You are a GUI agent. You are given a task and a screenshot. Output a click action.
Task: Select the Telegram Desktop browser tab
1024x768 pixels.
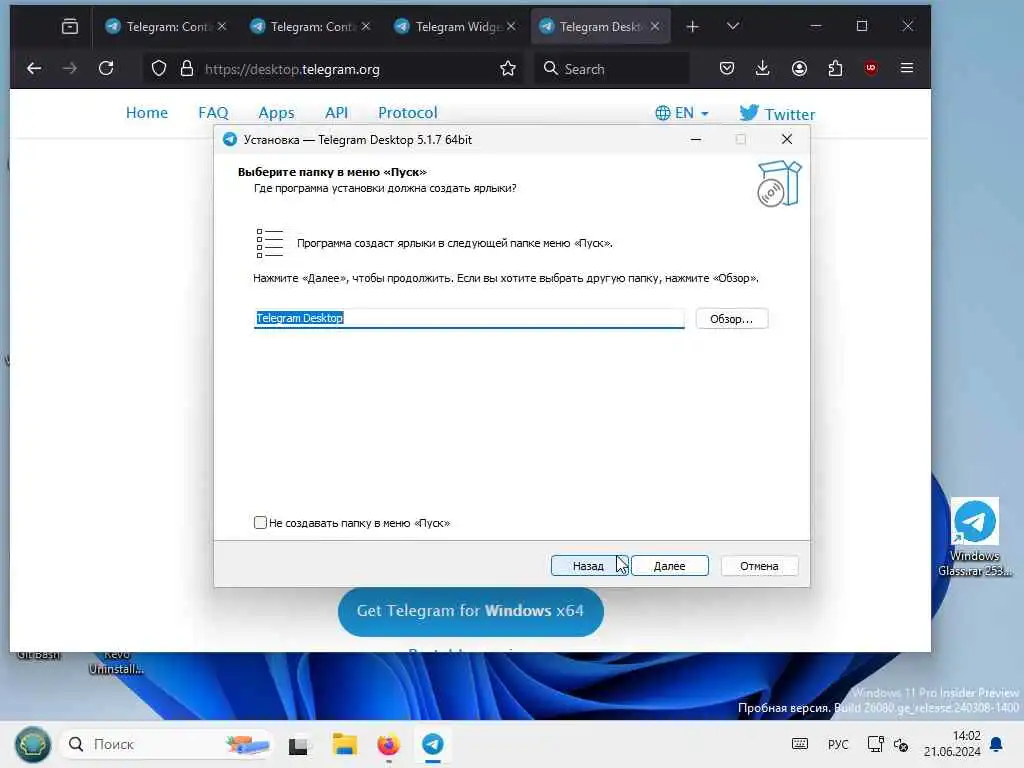tap(601, 26)
